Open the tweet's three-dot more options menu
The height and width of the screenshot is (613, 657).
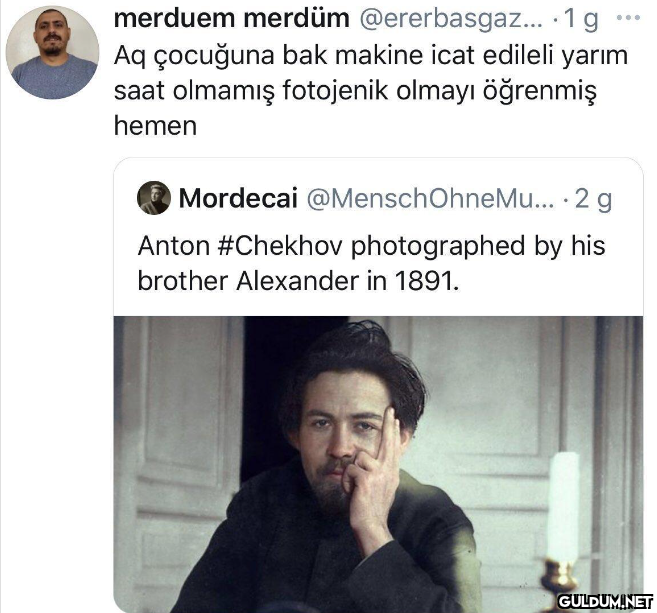629,18
